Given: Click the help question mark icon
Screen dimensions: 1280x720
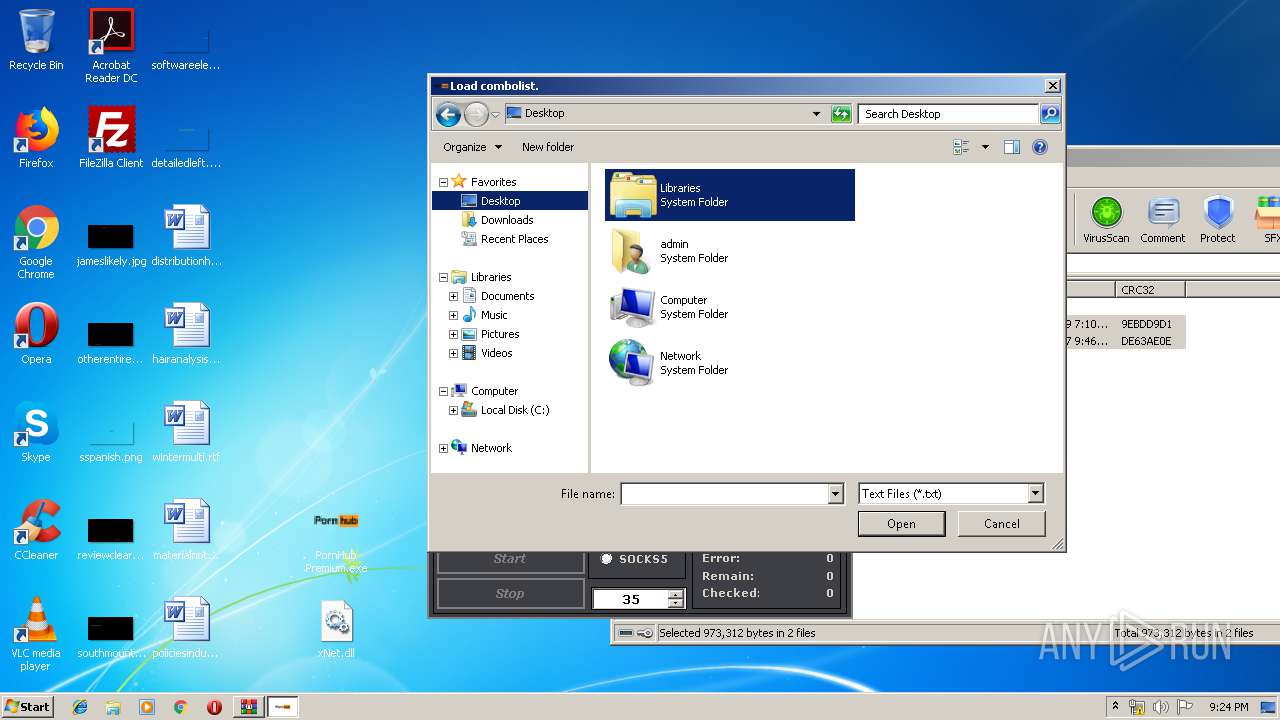Looking at the screenshot, I should 1040,147.
